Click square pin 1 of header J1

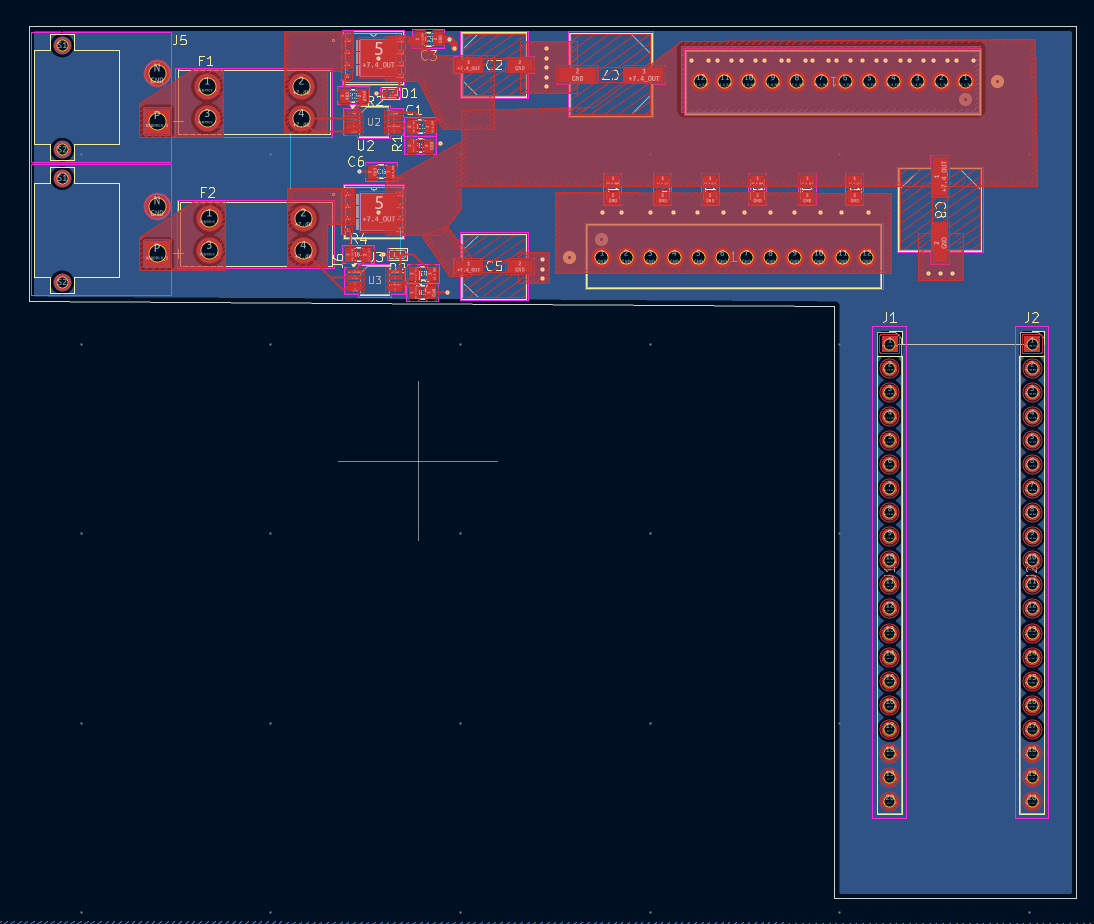889,343
